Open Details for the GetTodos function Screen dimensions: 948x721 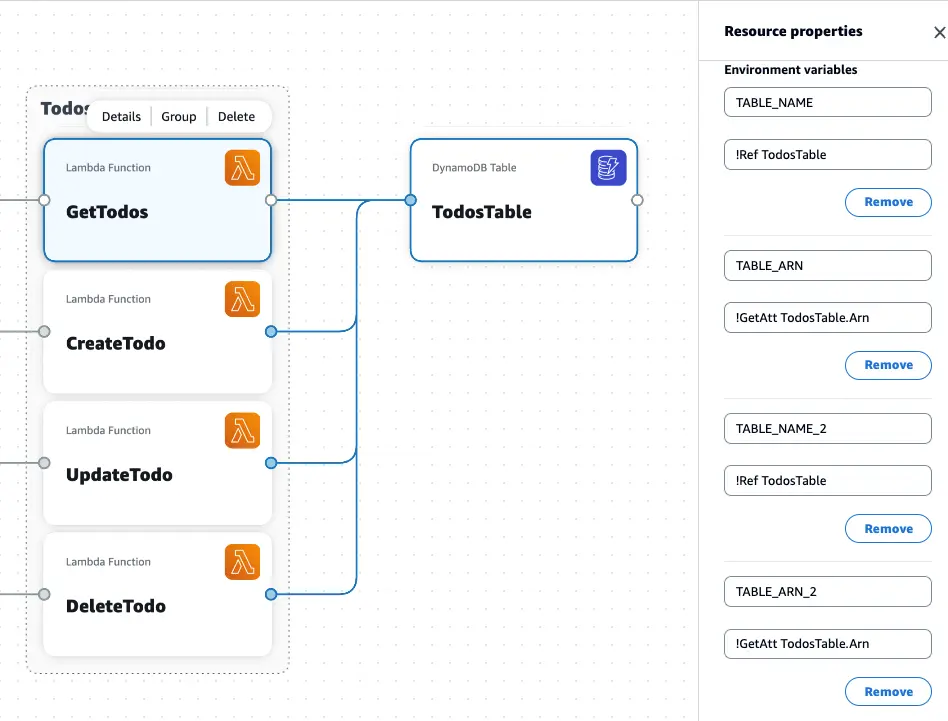point(120,116)
